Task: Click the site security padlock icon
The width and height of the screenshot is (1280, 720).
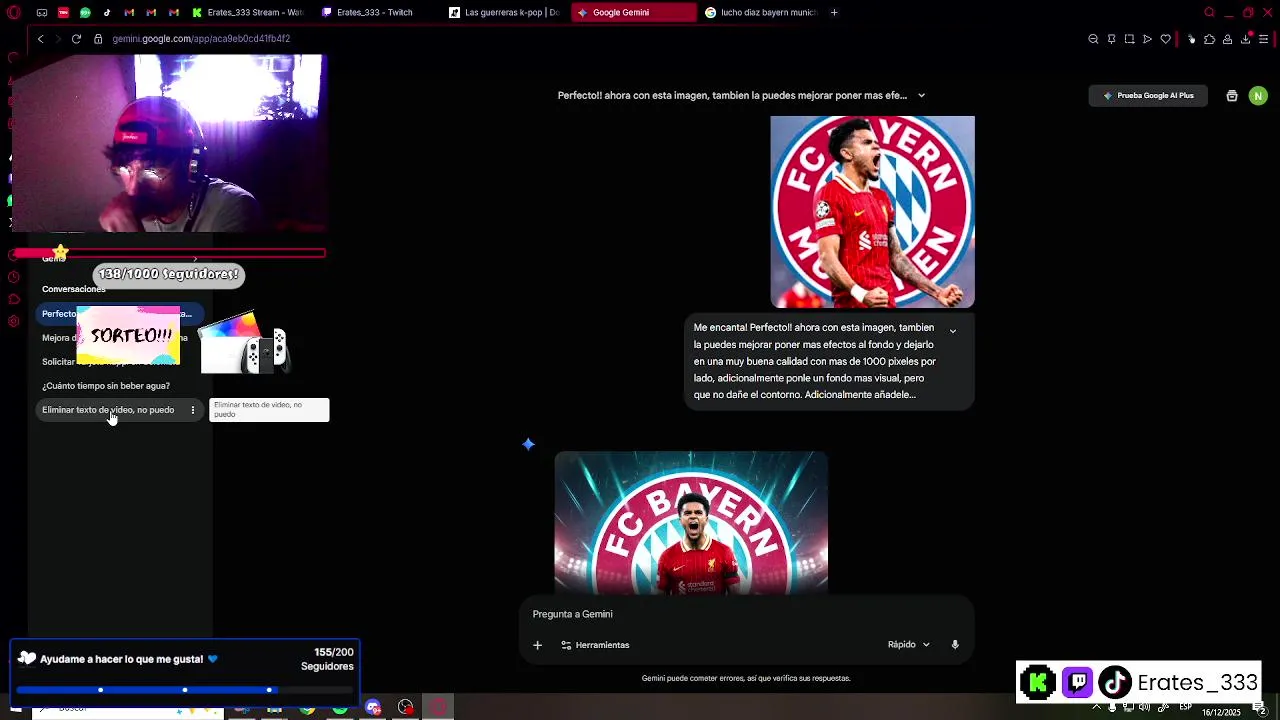Action: coord(98,39)
